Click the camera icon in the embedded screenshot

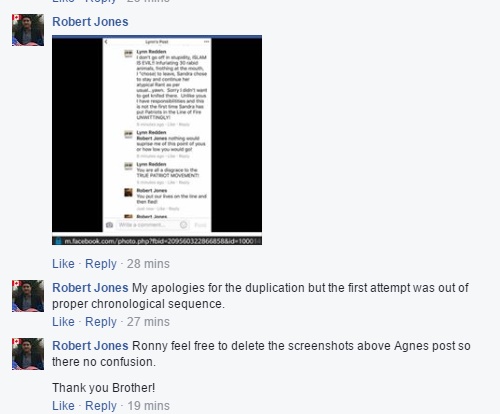pyautogui.click(x=109, y=225)
